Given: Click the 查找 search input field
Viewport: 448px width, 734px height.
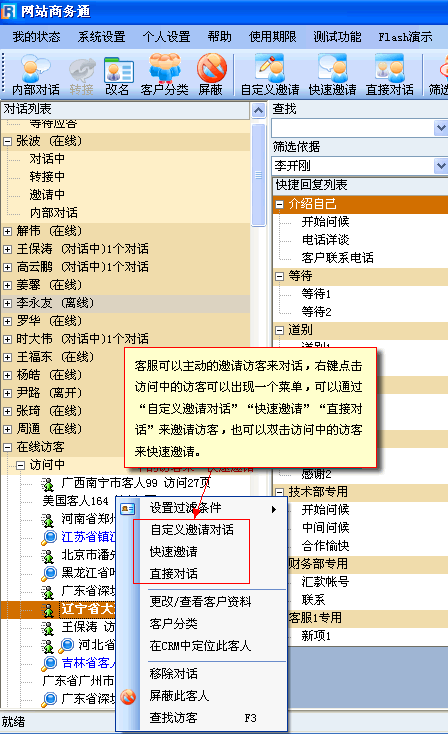Looking at the screenshot, I should (x=353, y=127).
